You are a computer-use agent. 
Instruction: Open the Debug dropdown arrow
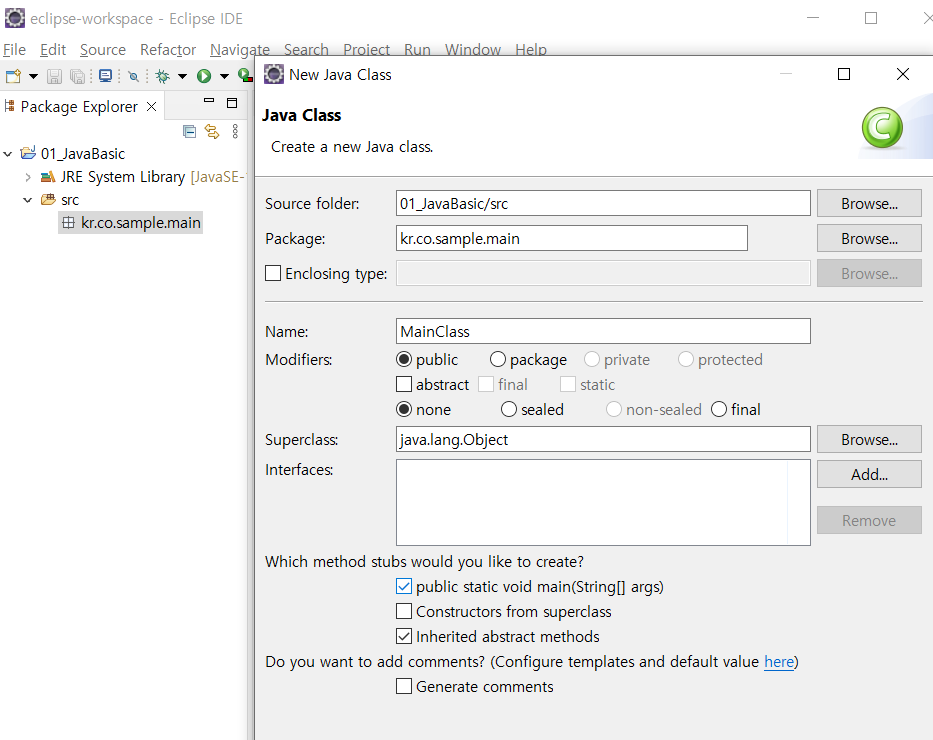182,76
